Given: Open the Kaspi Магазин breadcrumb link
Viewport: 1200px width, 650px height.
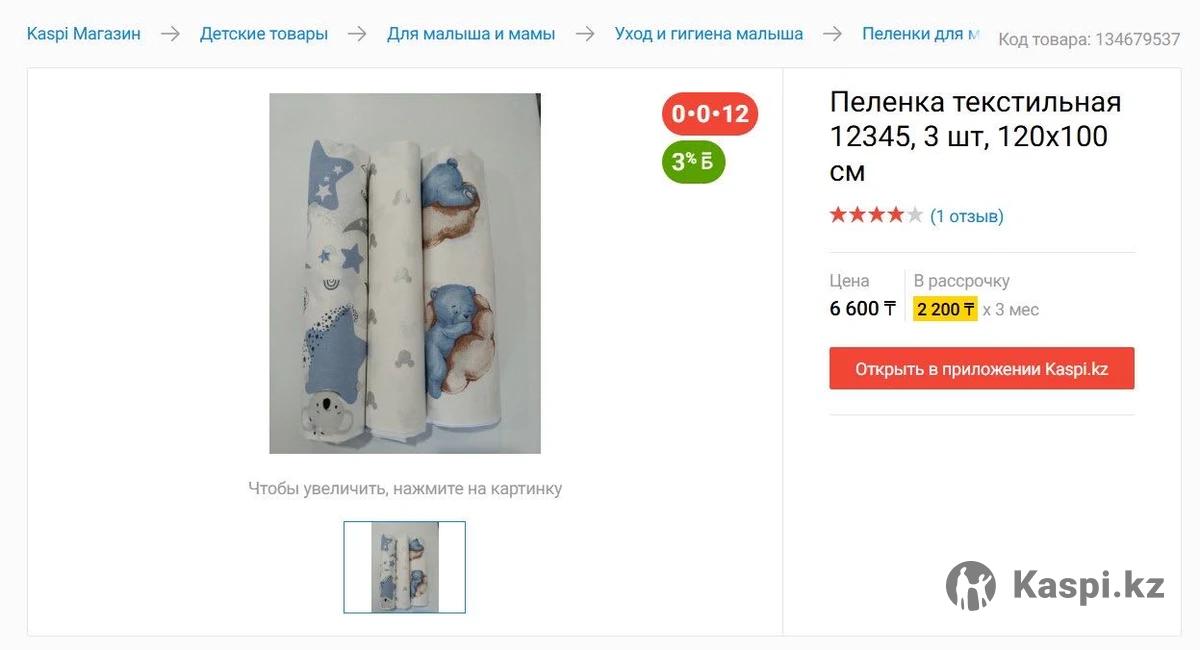Looking at the screenshot, I should coord(84,34).
